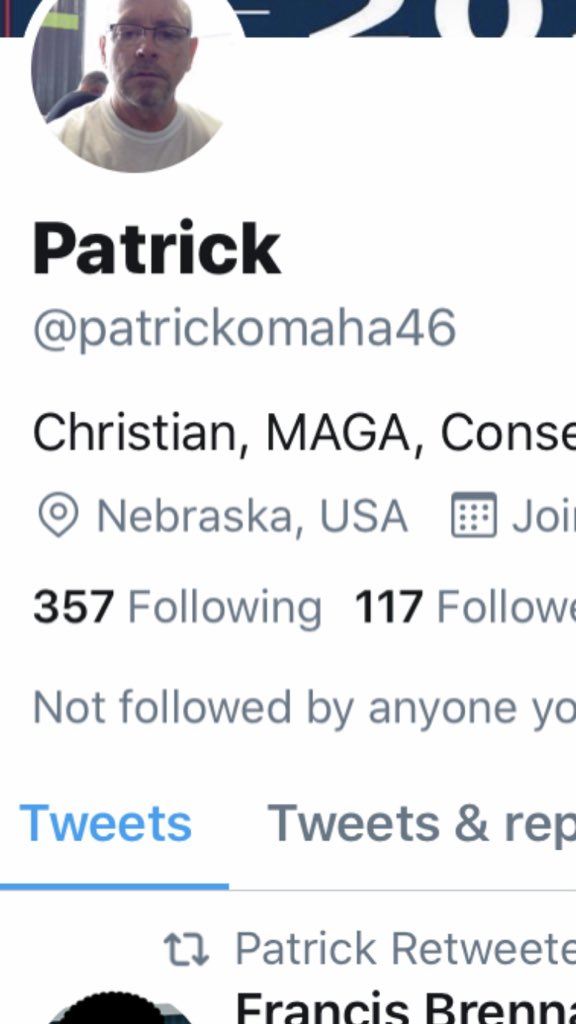The height and width of the screenshot is (1024, 576).
Task: Tap the bio text starting Christian, MAGA
Action: [304, 434]
